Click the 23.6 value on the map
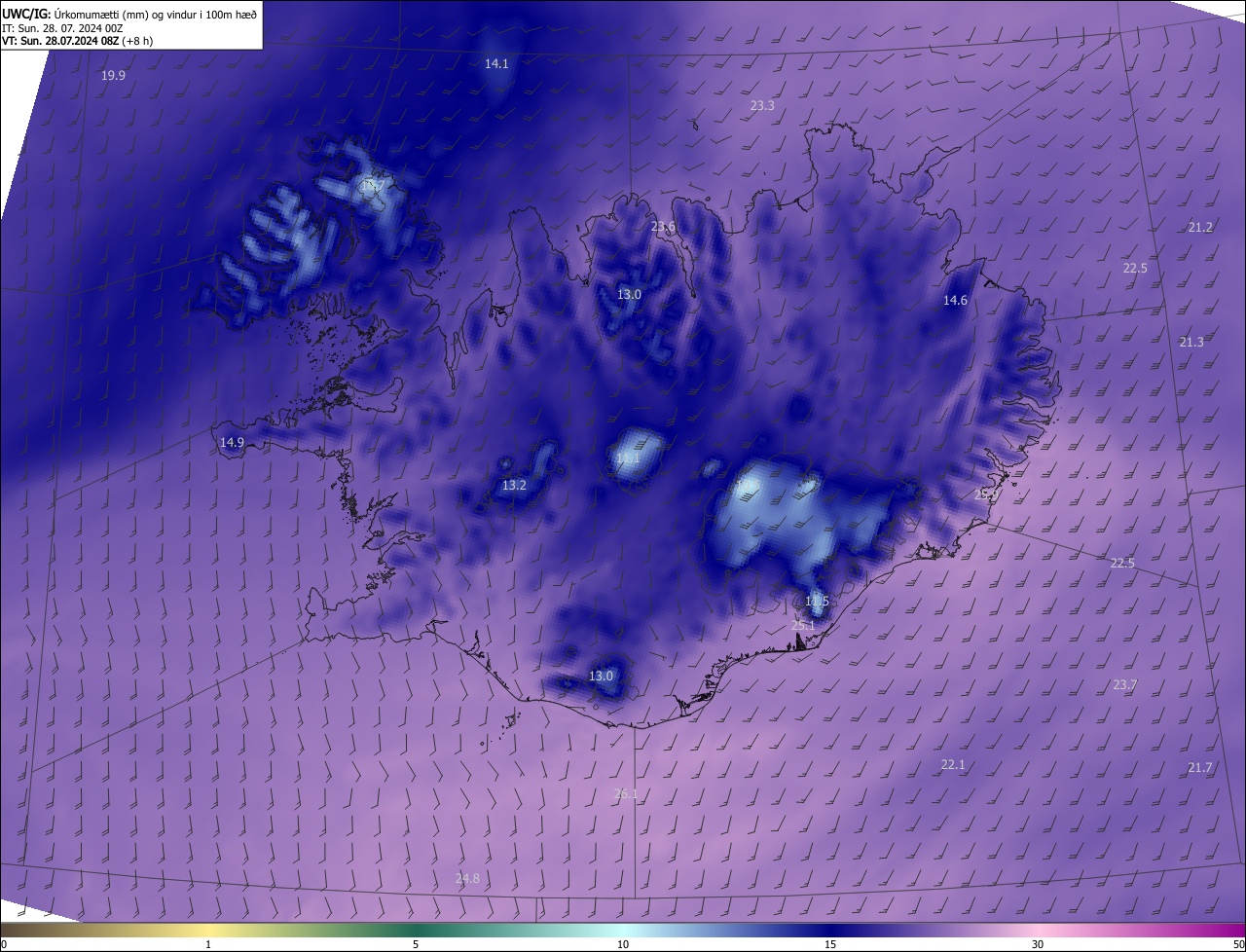The height and width of the screenshot is (952, 1246). click(x=663, y=227)
